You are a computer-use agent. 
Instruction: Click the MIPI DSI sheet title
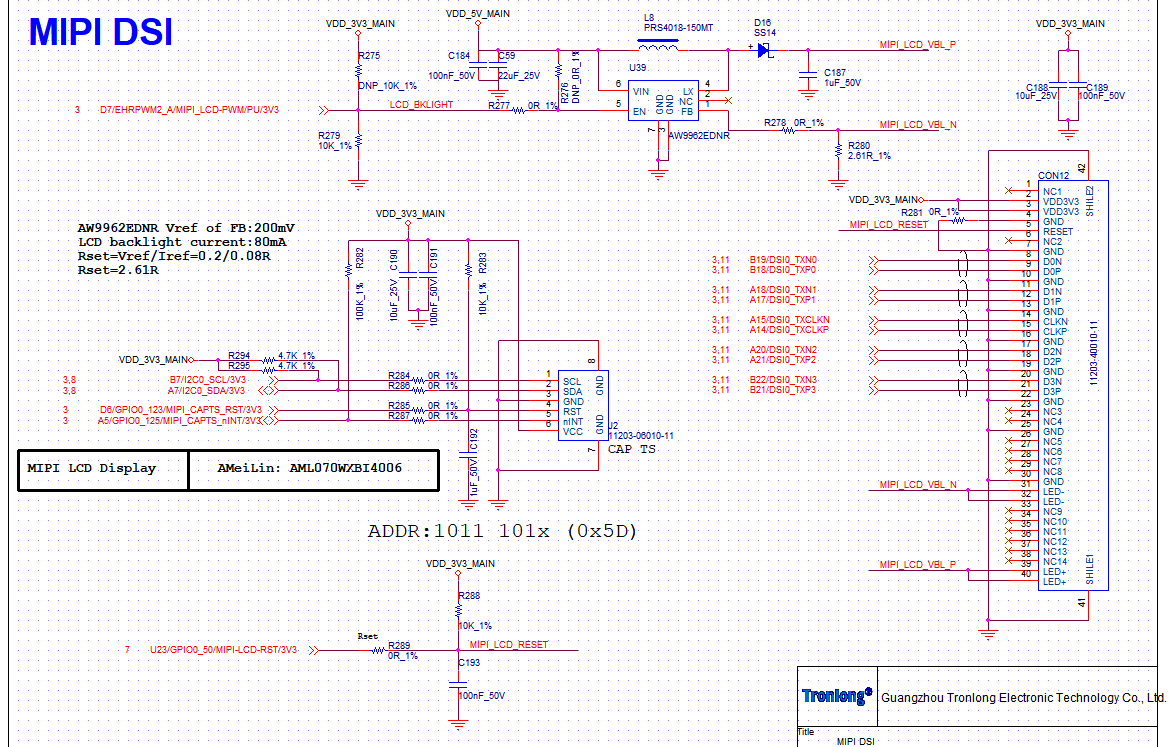(100, 33)
